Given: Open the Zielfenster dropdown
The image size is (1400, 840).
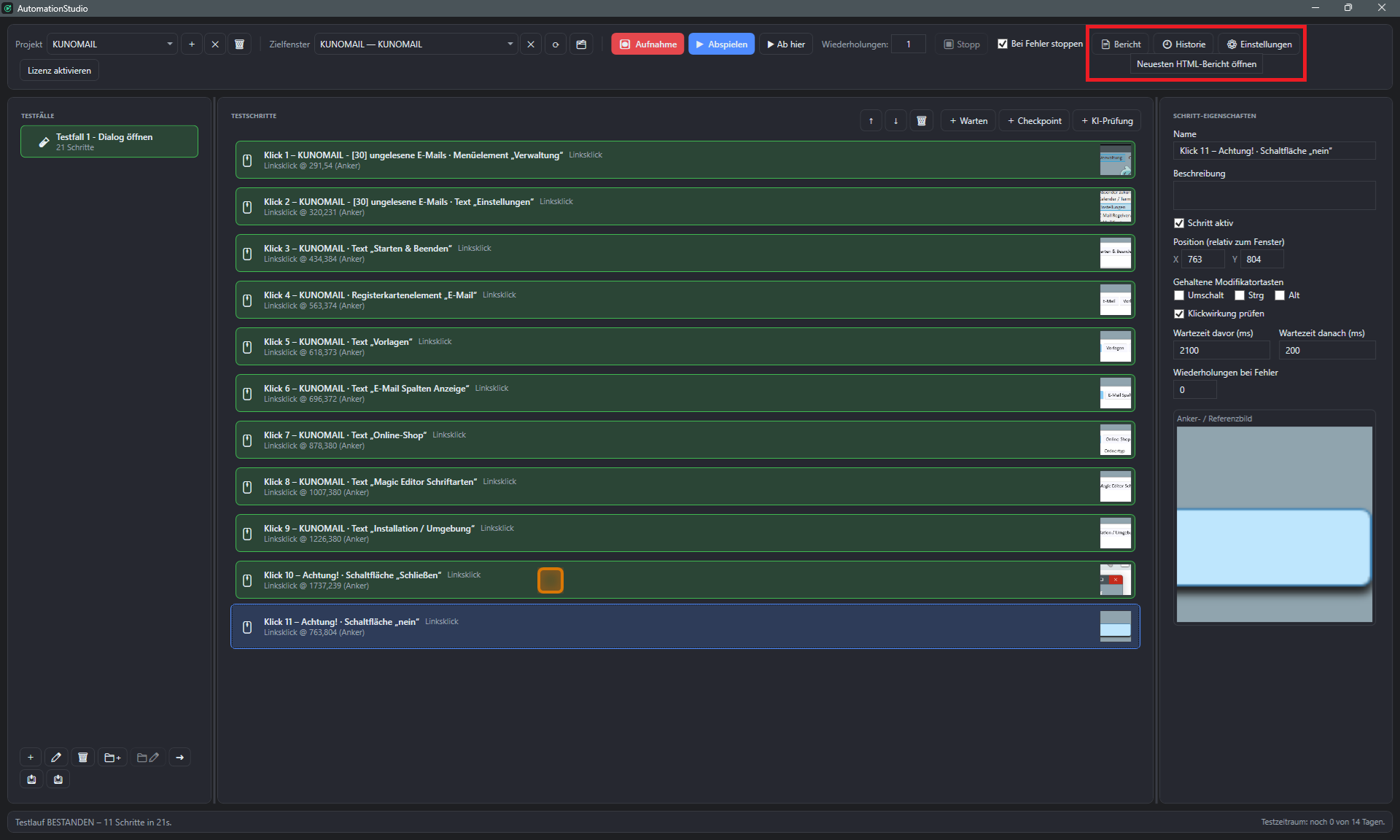Looking at the screenshot, I should (x=416, y=44).
